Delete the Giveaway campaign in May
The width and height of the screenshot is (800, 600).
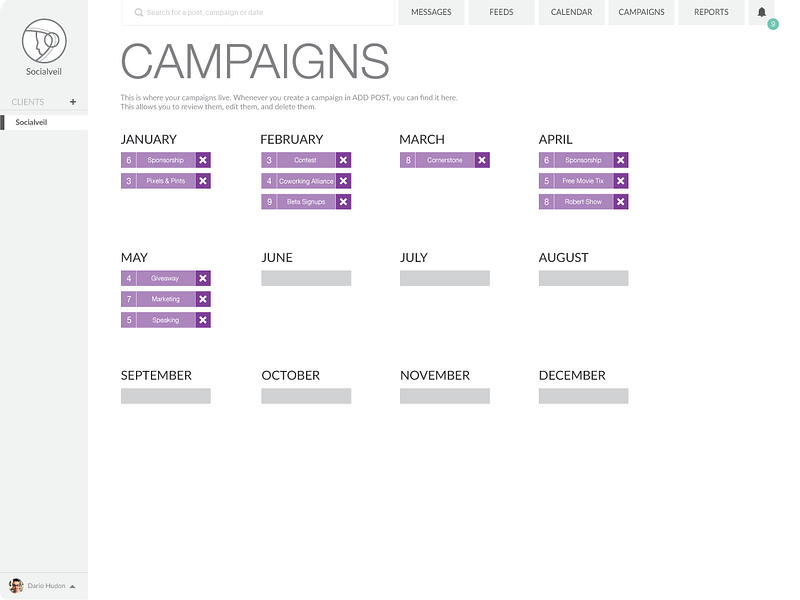(x=202, y=278)
